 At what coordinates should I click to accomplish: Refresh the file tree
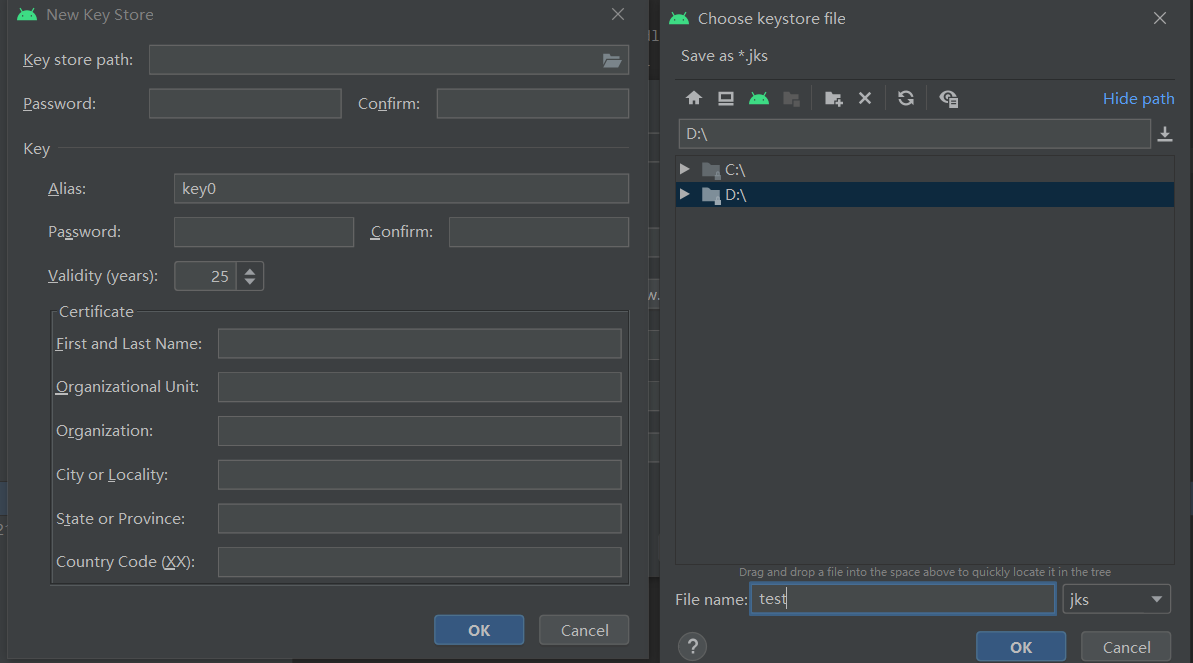(x=906, y=97)
